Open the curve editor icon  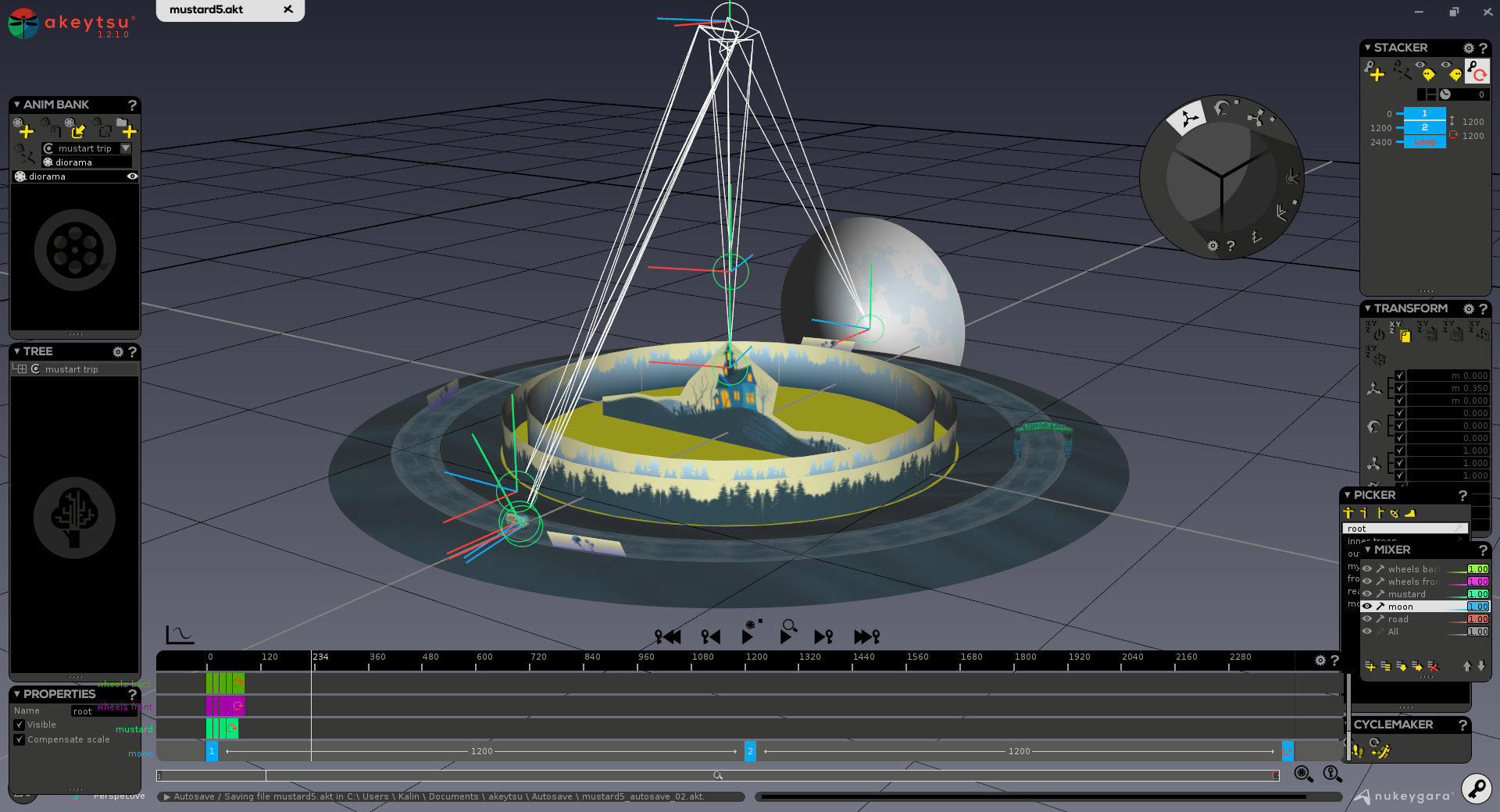click(180, 635)
